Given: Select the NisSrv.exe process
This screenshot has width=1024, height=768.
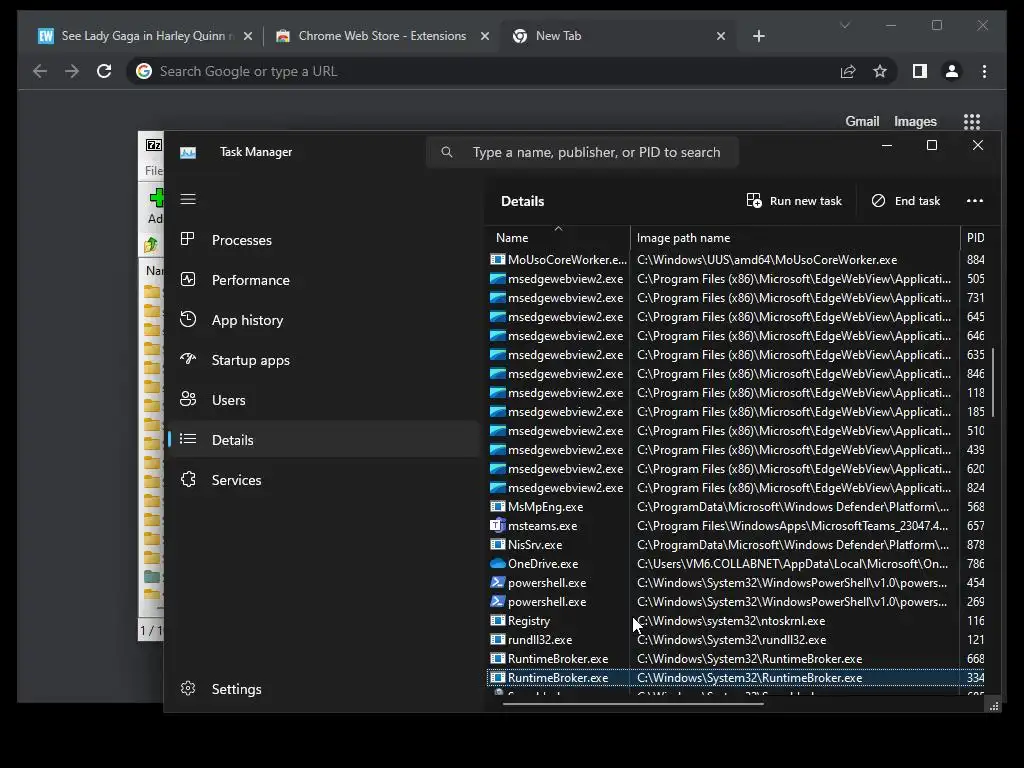Looking at the screenshot, I should coord(736,545).
